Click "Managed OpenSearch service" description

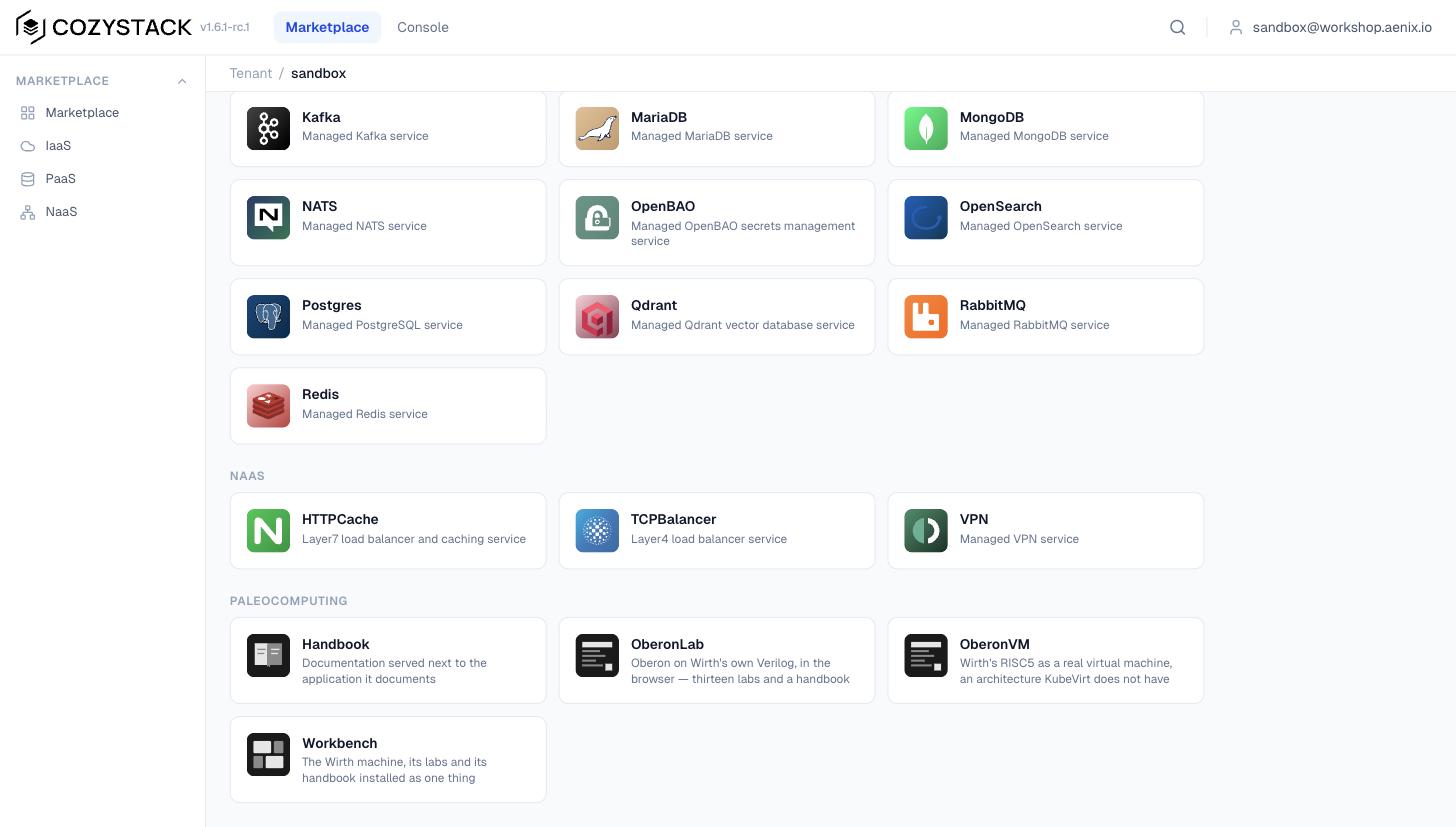click(1041, 226)
